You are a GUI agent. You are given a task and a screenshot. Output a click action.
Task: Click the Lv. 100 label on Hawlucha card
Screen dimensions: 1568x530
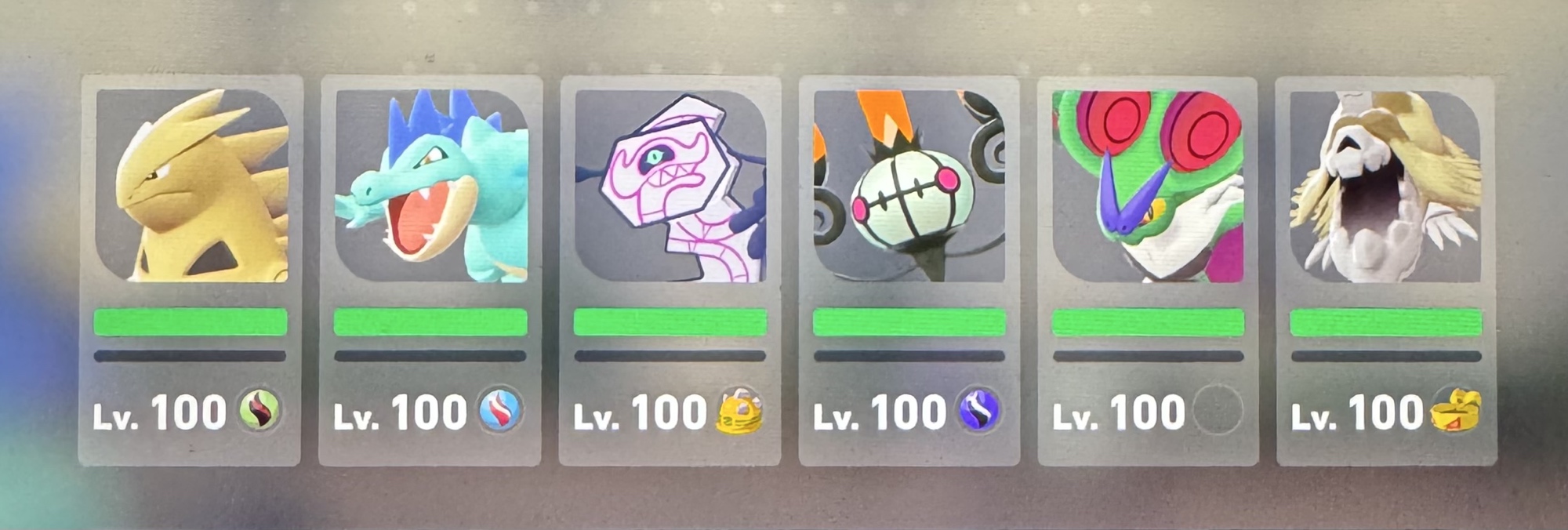[1119, 413]
